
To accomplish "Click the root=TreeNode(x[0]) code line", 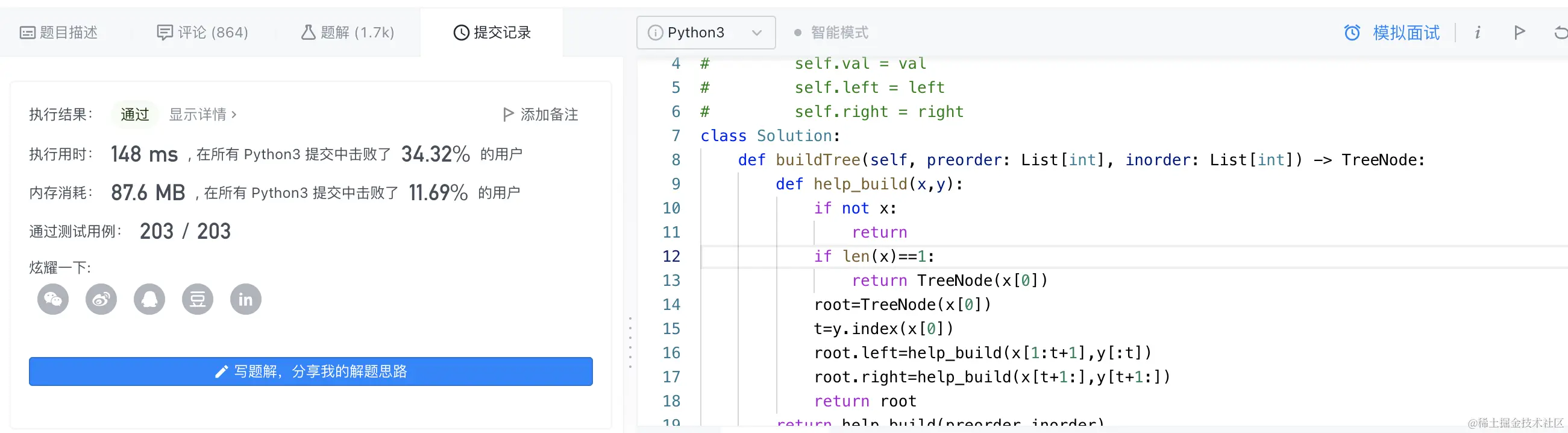I will pos(903,305).
